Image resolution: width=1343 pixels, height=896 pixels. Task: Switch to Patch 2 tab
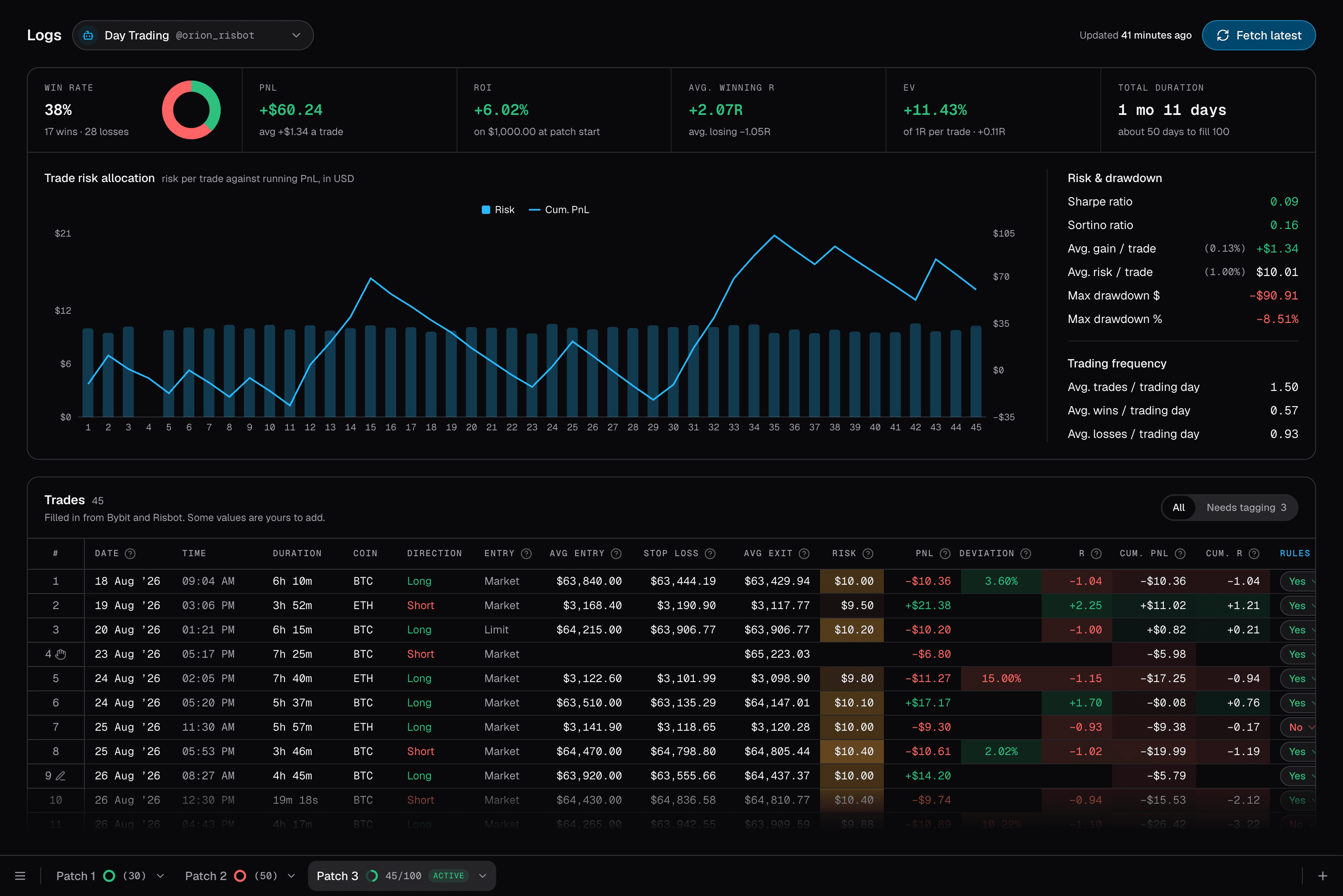coord(231,876)
